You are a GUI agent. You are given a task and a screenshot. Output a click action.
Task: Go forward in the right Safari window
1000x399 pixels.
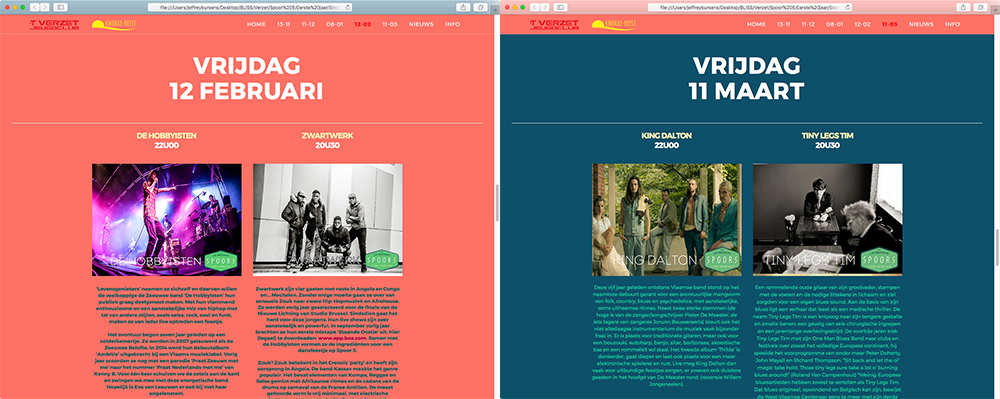tap(544, 7)
